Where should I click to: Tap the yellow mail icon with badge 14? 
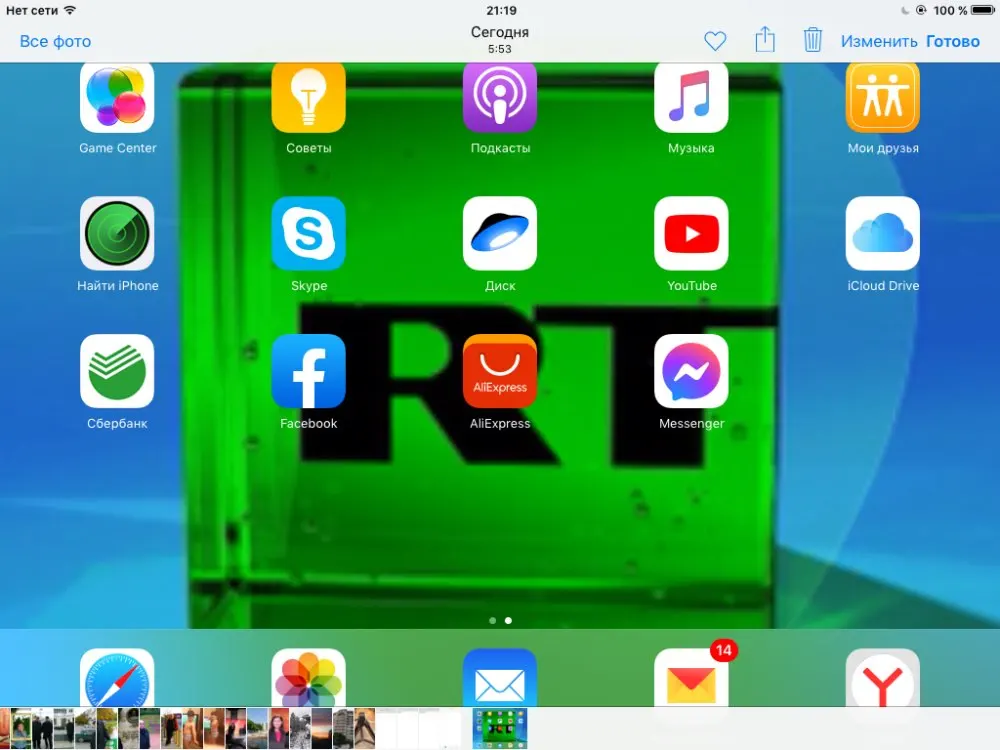(691, 678)
